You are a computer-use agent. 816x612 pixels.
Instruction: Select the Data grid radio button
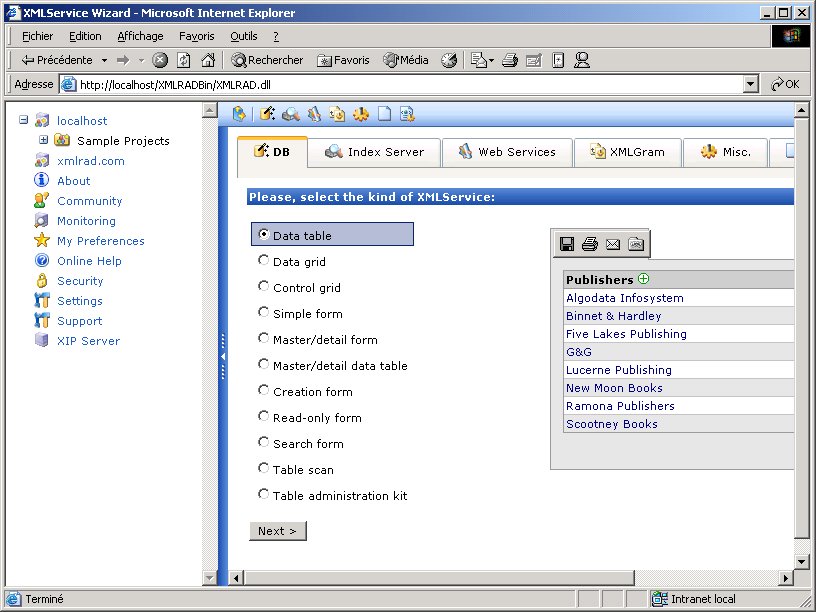click(x=264, y=261)
